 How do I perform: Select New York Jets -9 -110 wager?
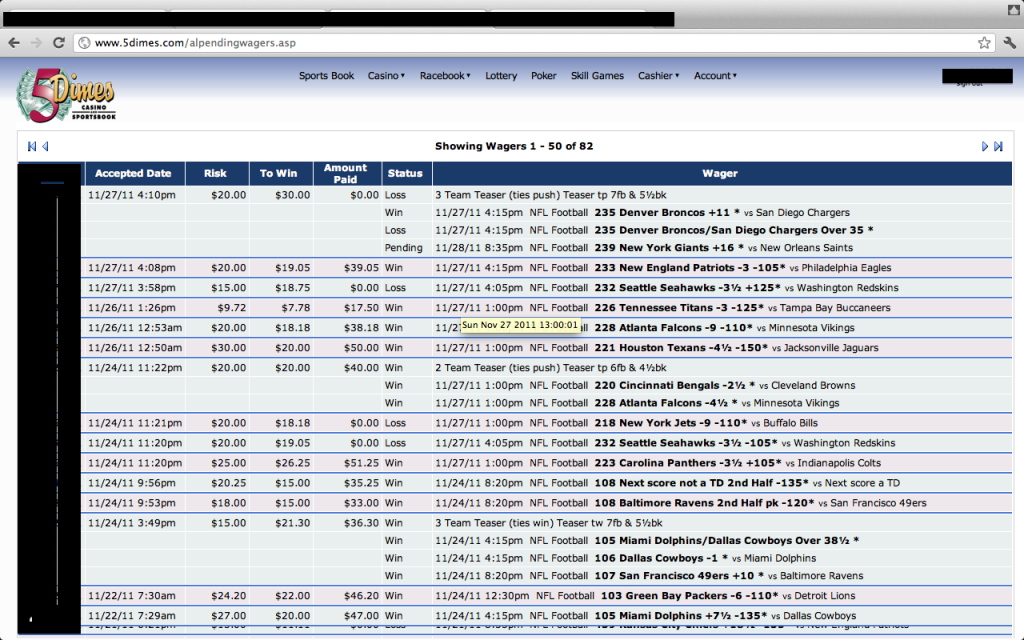626,423
